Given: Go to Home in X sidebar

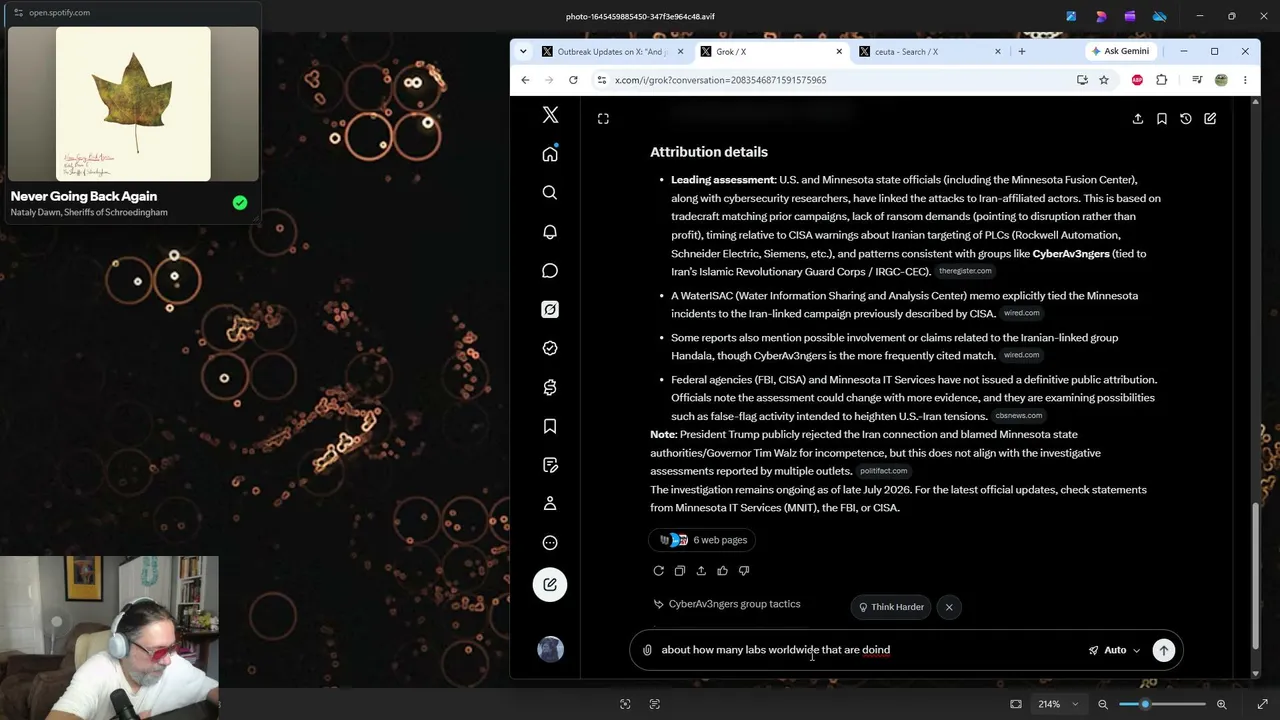Looking at the screenshot, I should click(550, 154).
